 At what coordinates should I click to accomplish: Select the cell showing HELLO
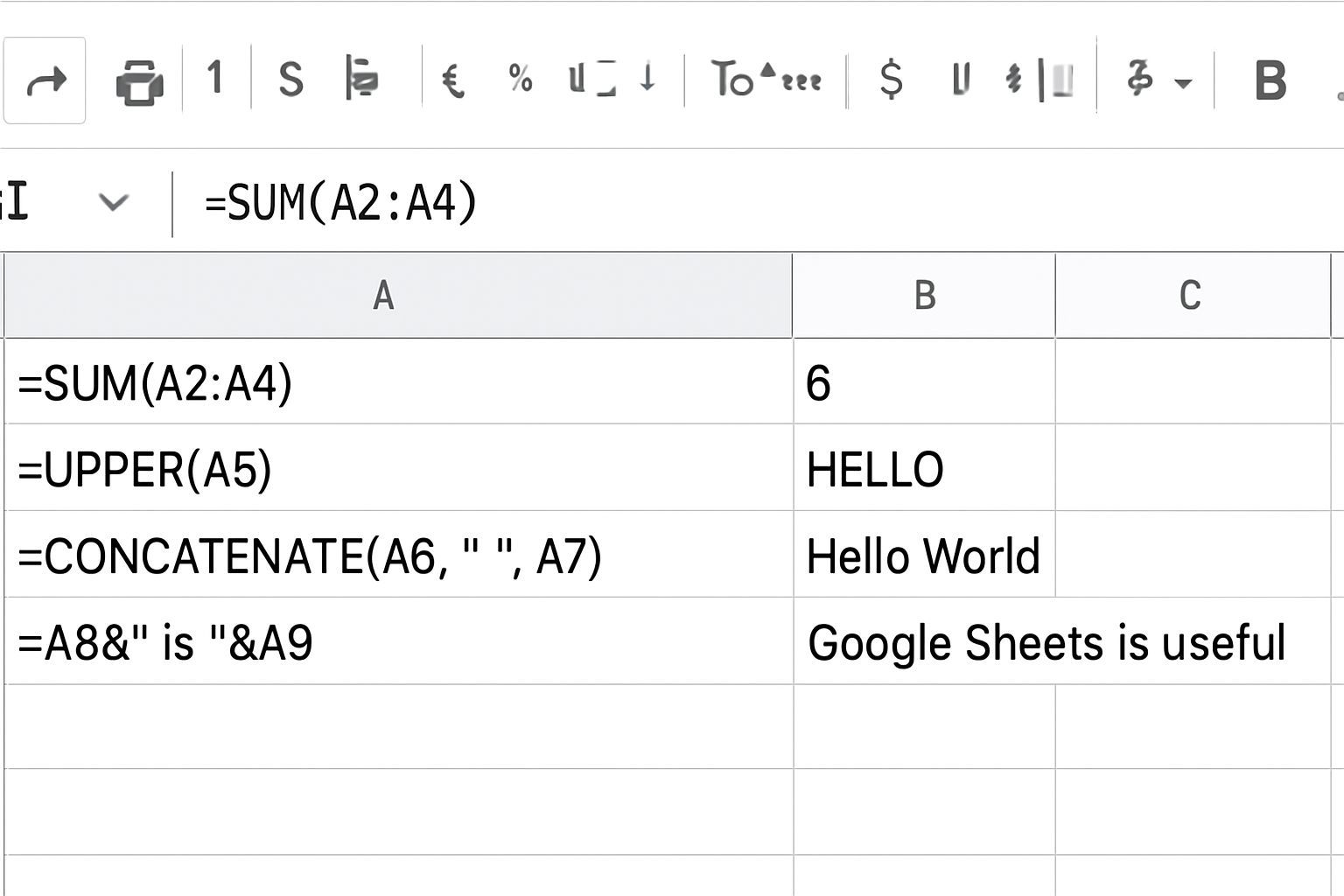[924, 469]
